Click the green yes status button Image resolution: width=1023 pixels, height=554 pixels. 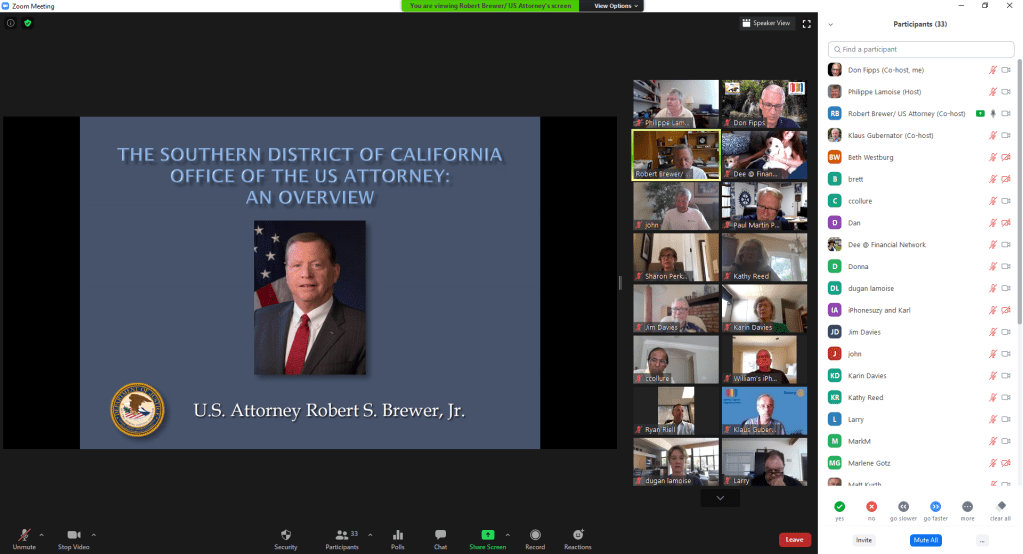(x=839, y=507)
